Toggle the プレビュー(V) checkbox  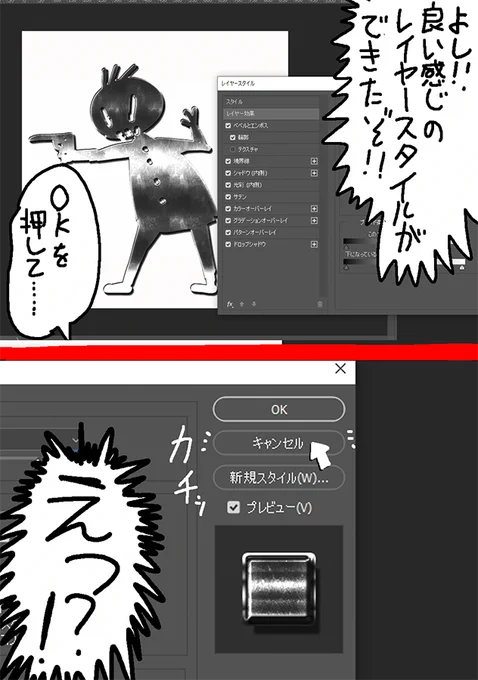[x=234, y=507]
